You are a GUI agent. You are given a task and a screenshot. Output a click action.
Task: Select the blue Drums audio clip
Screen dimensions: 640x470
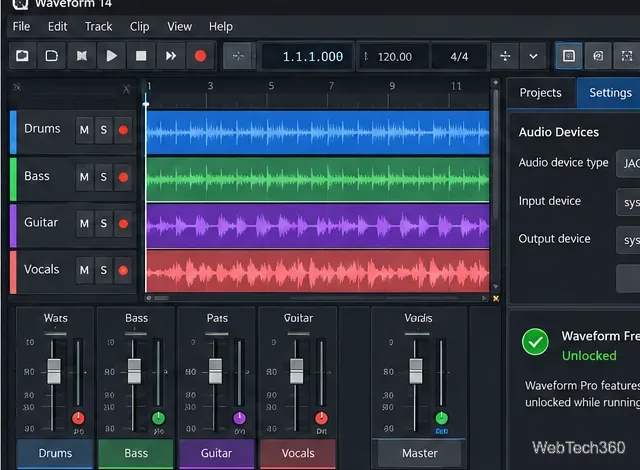[318, 132]
